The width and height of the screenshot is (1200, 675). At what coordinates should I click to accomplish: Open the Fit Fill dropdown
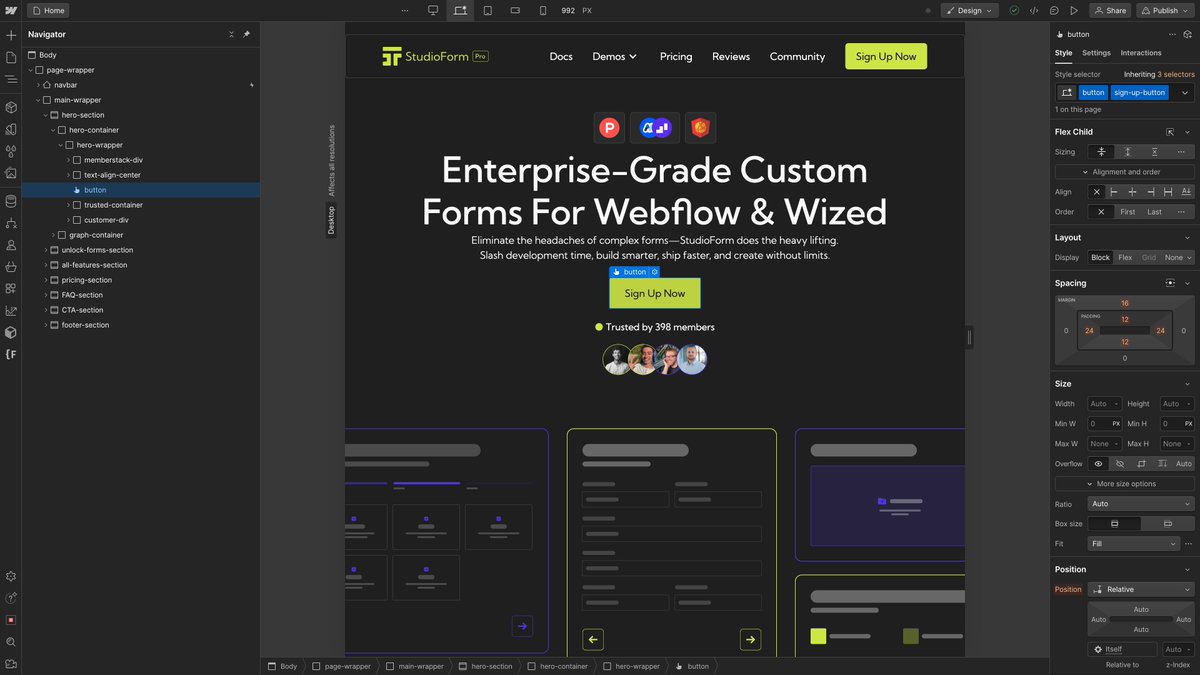click(x=1134, y=544)
